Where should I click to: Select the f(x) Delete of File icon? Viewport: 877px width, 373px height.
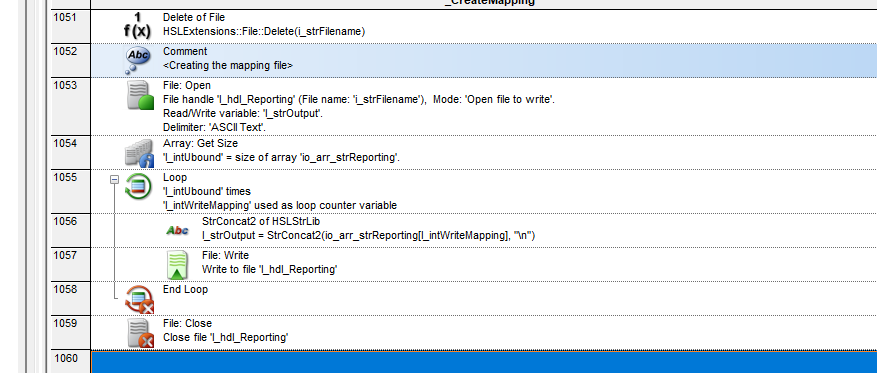(x=138, y=25)
